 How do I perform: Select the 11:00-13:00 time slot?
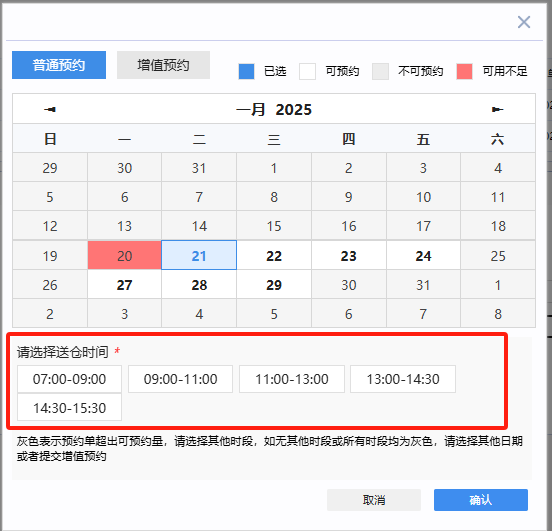292,379
